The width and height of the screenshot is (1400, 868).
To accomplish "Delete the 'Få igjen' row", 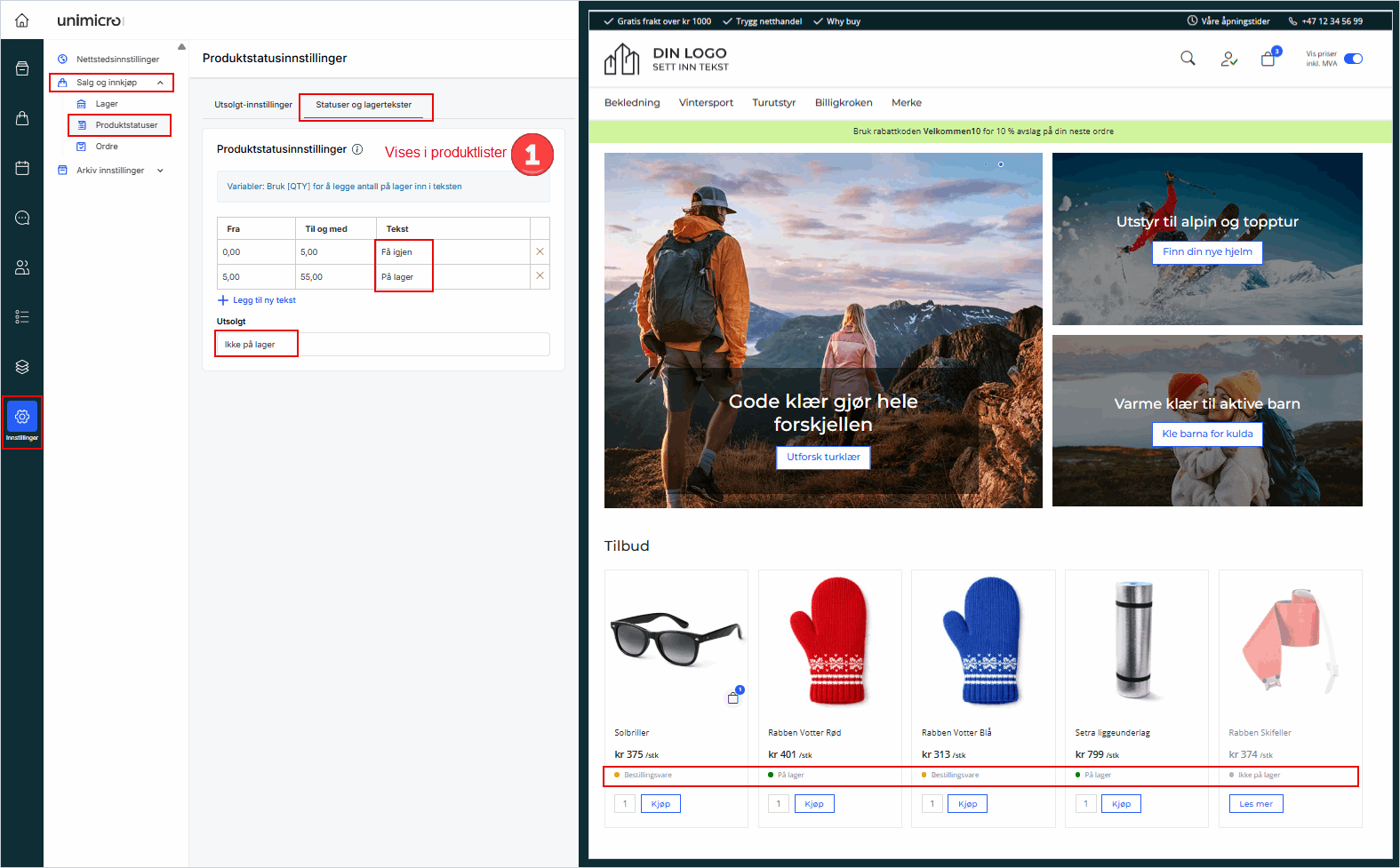I will [x=540, y=251].
